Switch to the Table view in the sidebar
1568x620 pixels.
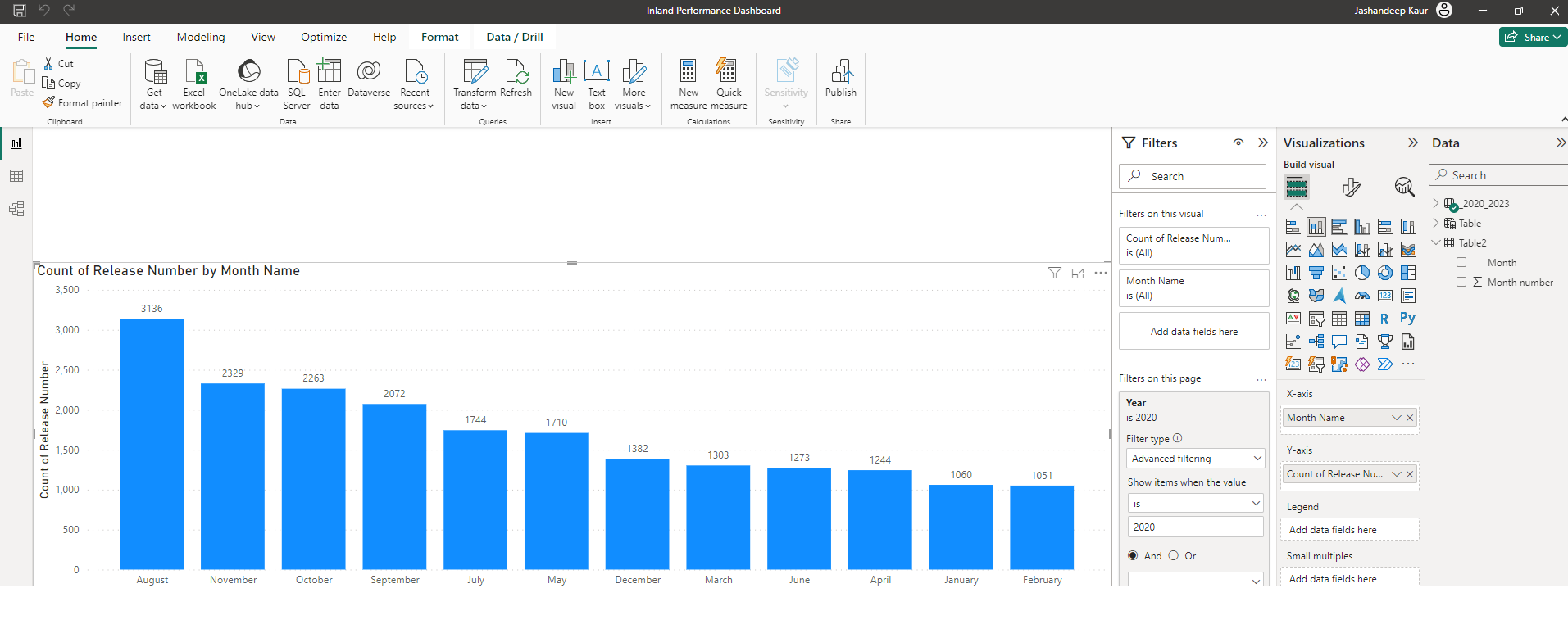coord(16,176)
